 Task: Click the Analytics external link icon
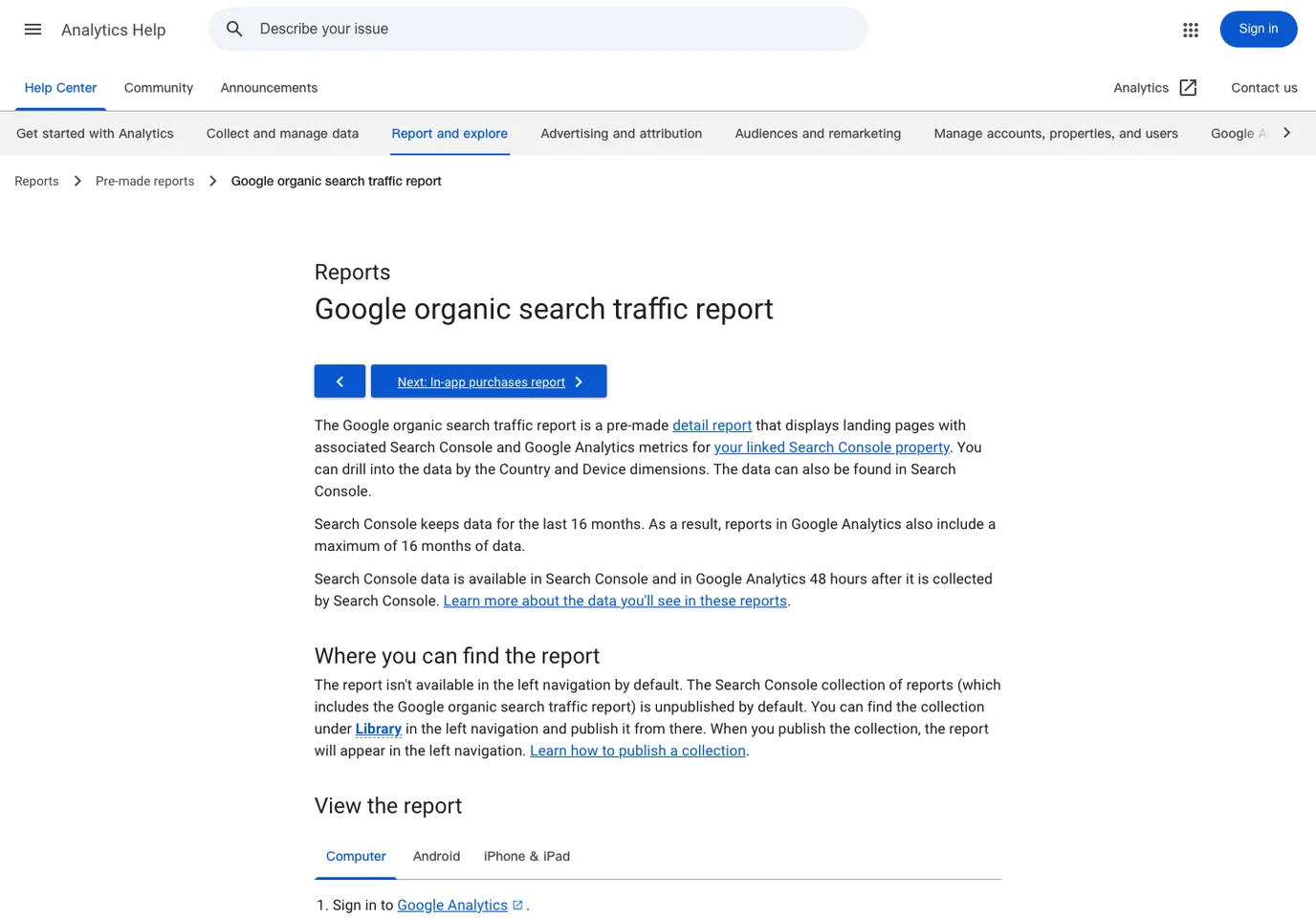tap(1188, 88)
